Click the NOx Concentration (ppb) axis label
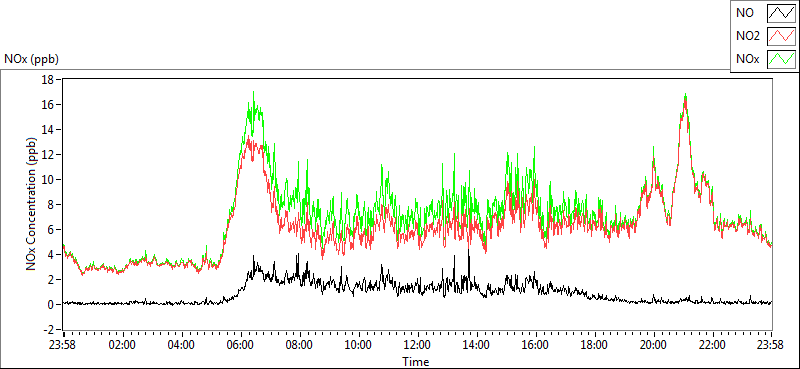The image size is (800, 369). 32,204
